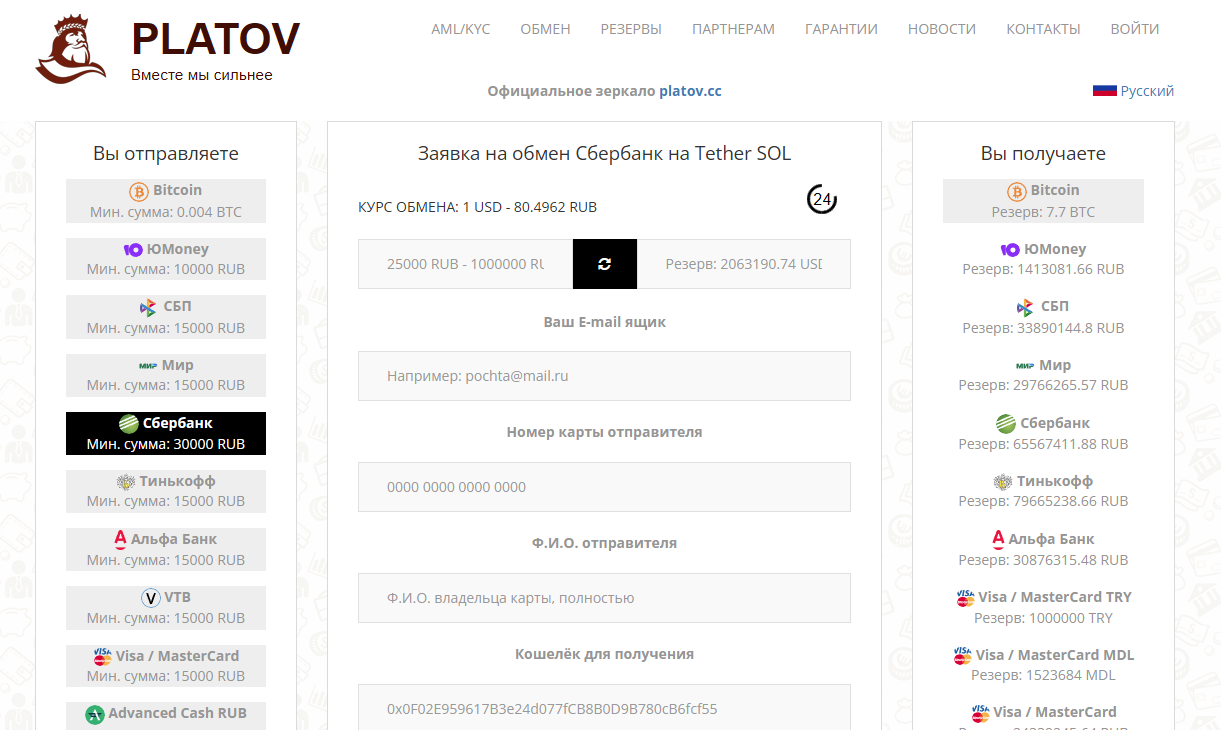Viewport: 1221px width, 730px height.
Task: Select VTB as sending method
Action: click(x=166, y=607)
